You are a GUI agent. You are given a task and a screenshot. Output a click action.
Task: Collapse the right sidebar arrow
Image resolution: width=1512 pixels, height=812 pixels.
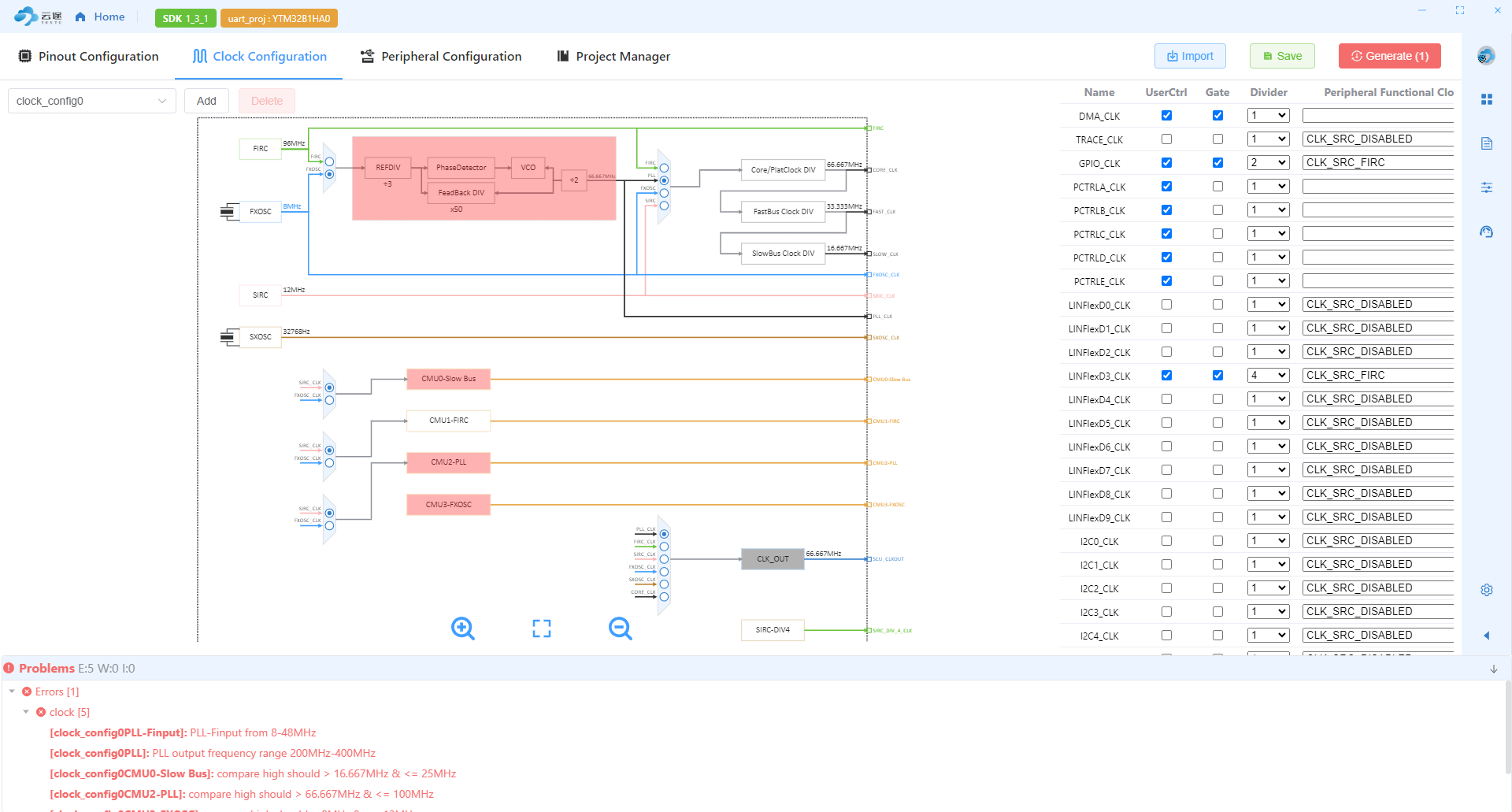coord(1487,635)
